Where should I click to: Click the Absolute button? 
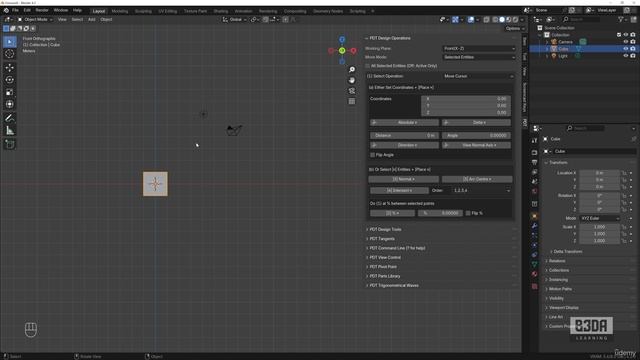404,122
